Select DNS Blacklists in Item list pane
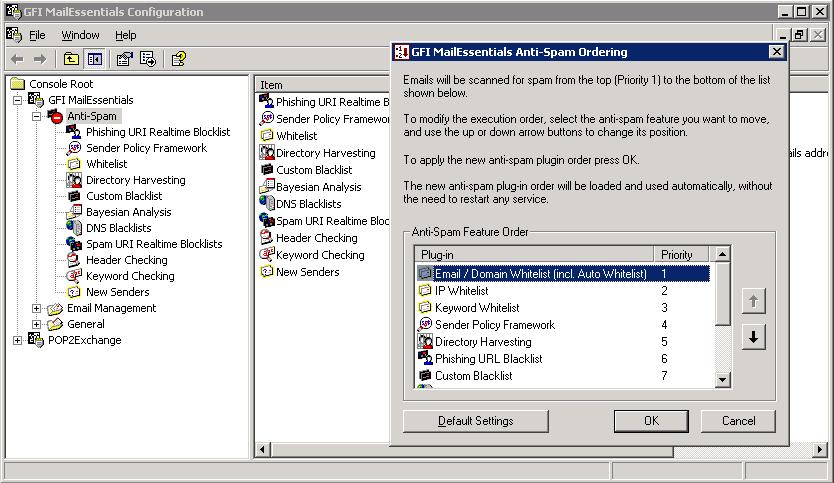 point(300,204)
